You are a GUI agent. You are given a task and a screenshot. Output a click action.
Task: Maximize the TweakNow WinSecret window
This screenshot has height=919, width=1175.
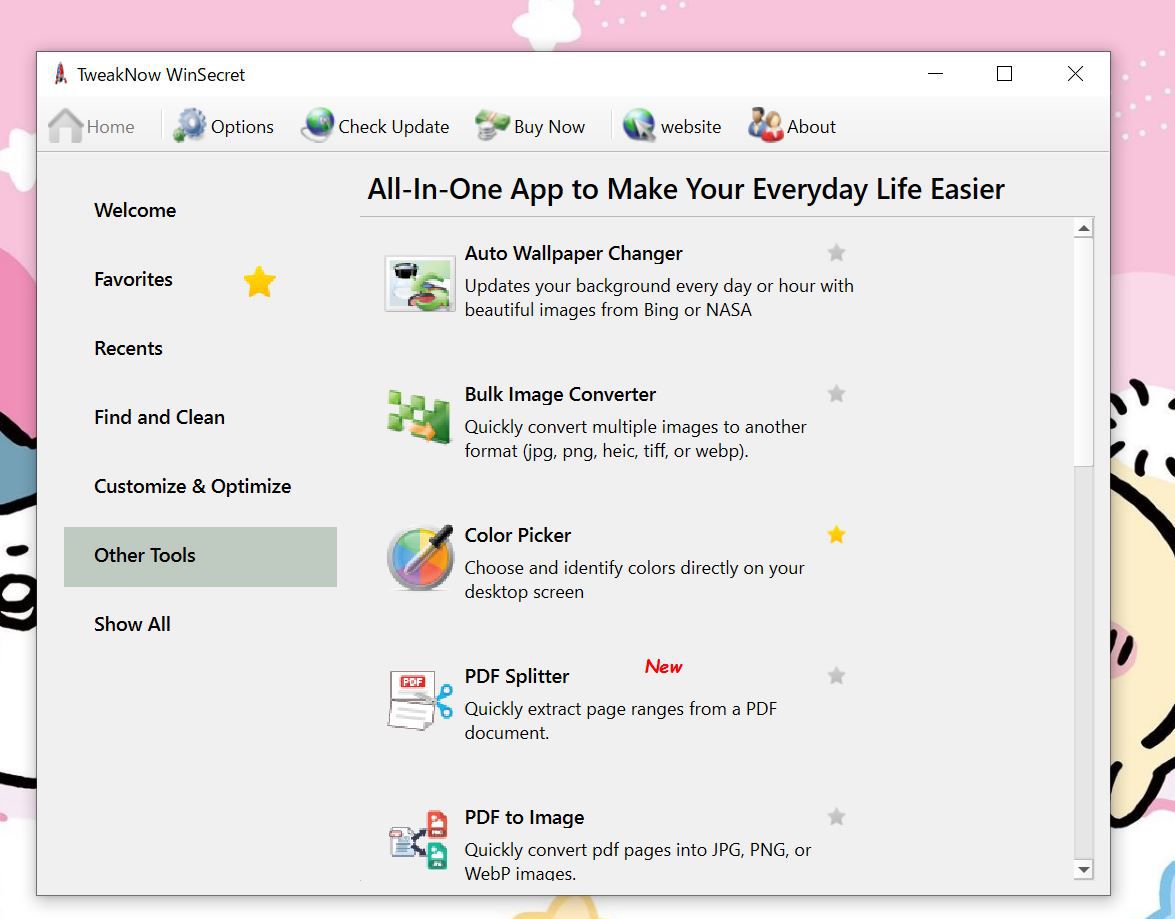tap(1004, 73)
